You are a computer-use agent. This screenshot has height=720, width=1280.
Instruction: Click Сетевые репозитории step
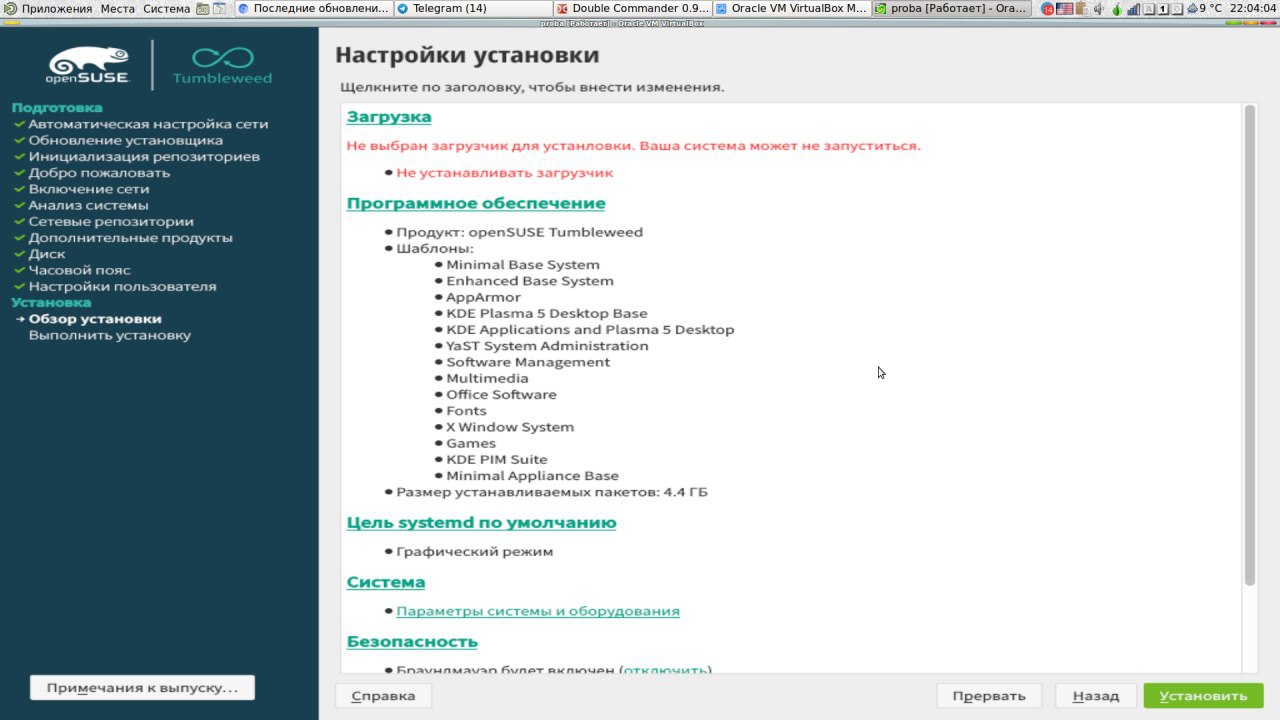click(111, 221)
